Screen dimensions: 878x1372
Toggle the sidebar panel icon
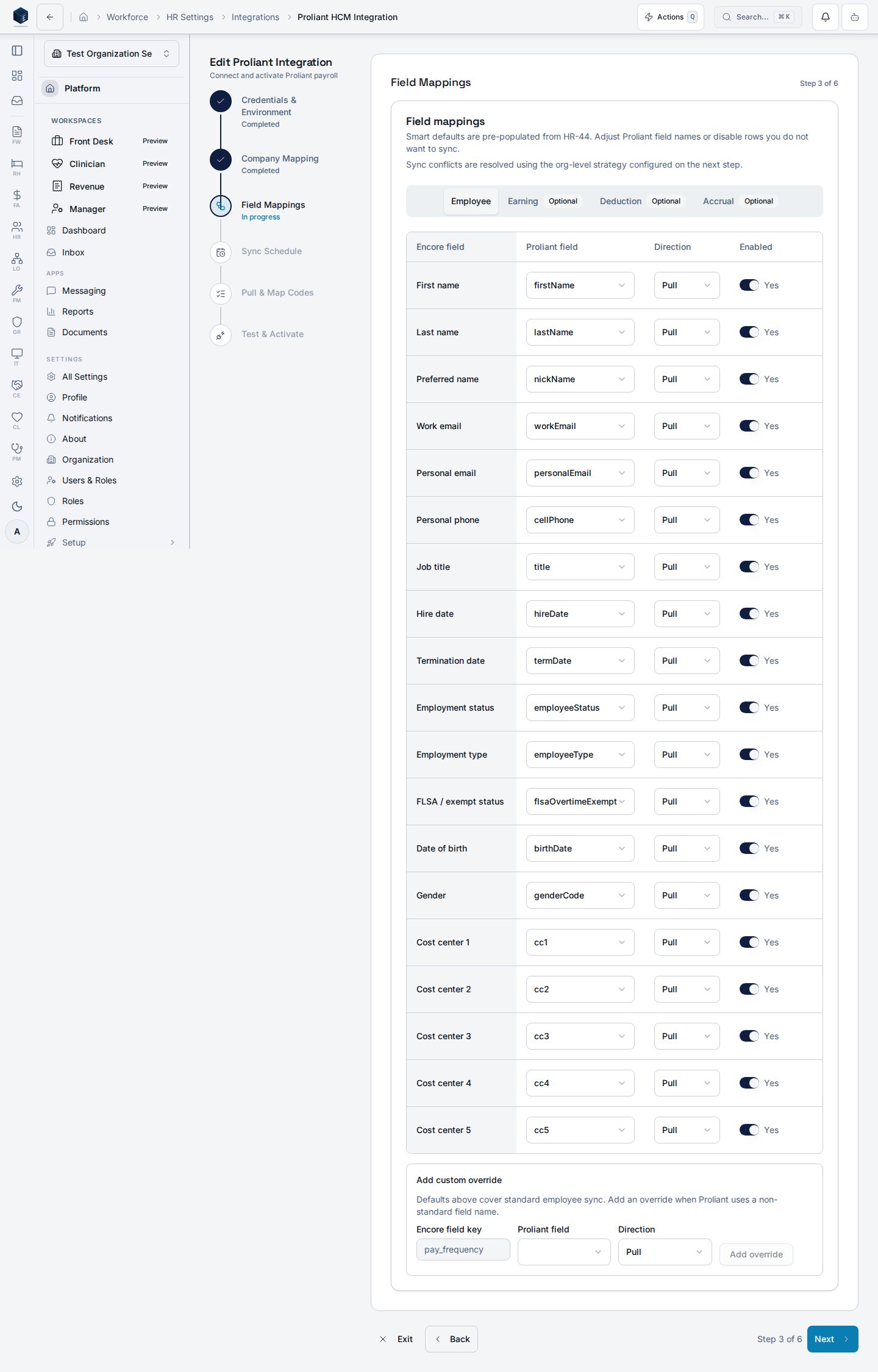[x=17, y=51]
